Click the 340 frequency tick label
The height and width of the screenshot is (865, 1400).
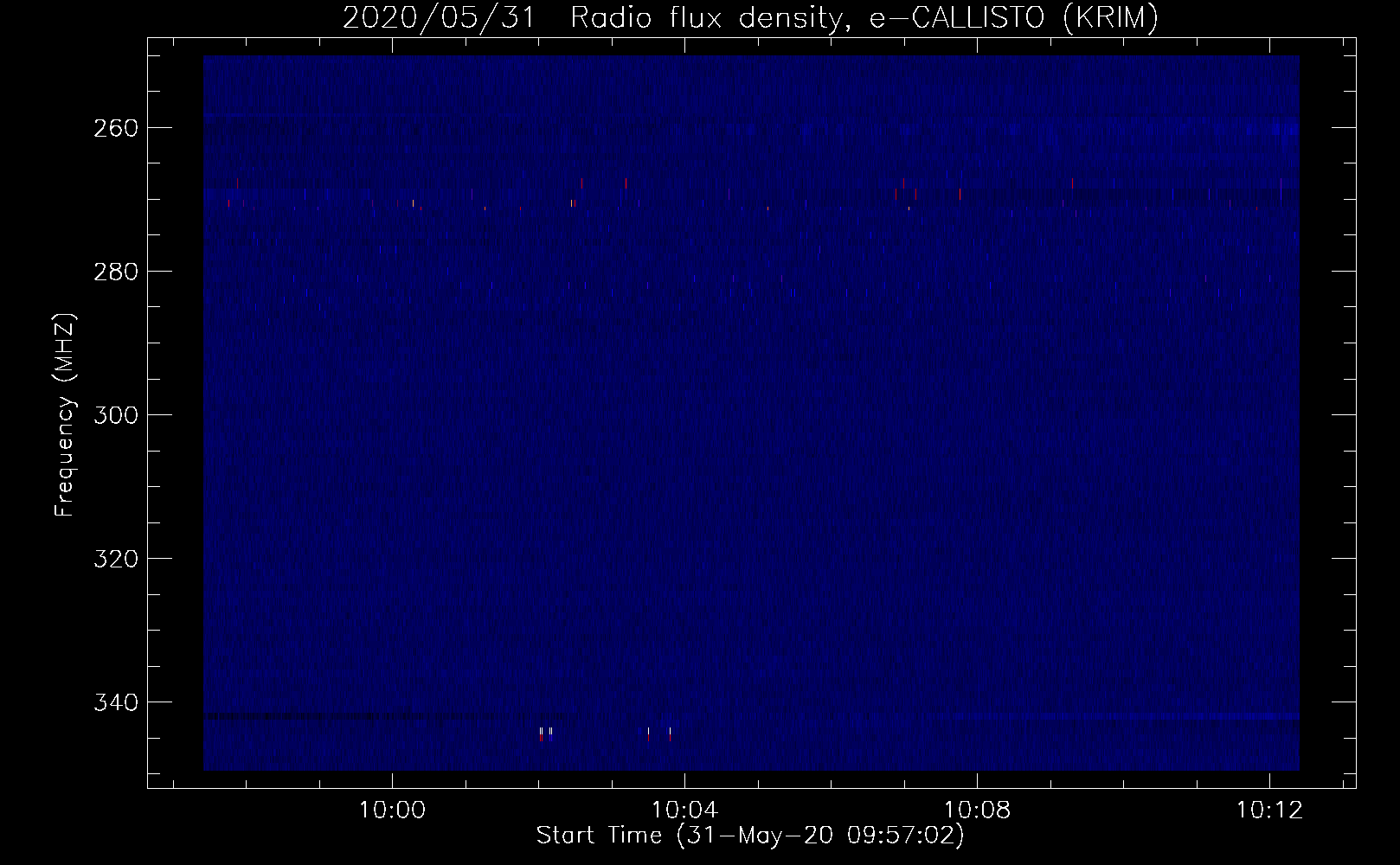pyautogui.click(x=116, y=702)
